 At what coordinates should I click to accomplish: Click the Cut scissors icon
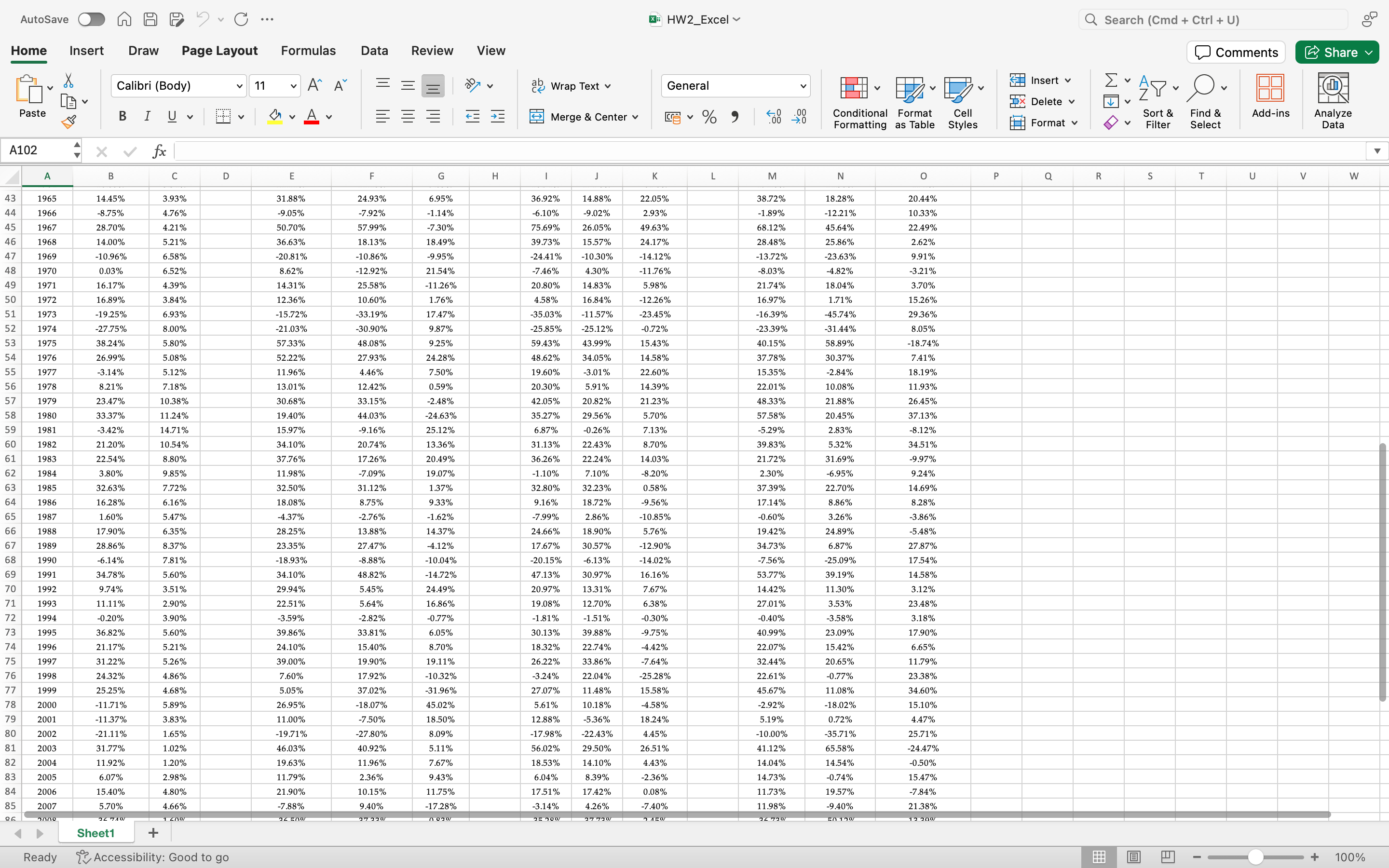tap(68, 81)
